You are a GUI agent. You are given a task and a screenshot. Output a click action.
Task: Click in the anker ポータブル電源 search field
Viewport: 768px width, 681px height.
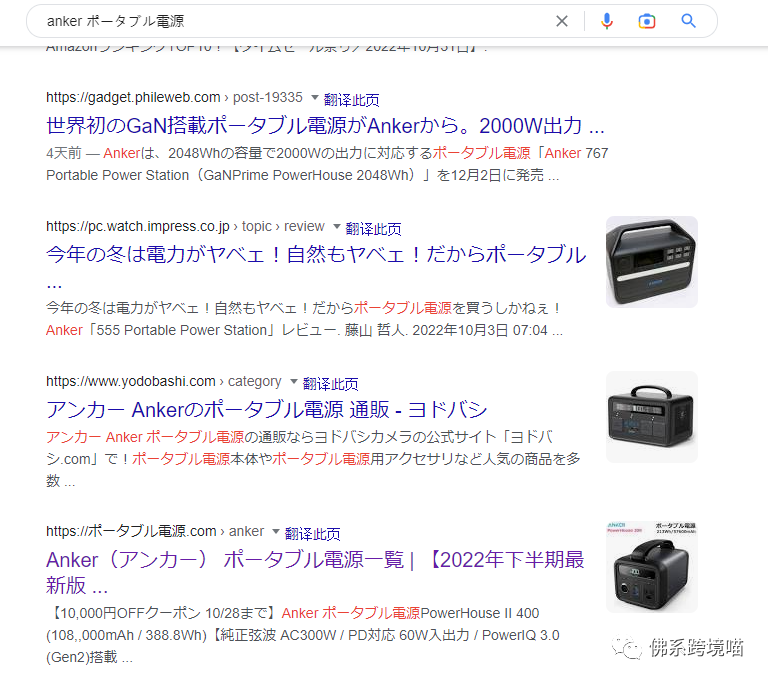tap(294, 21)
